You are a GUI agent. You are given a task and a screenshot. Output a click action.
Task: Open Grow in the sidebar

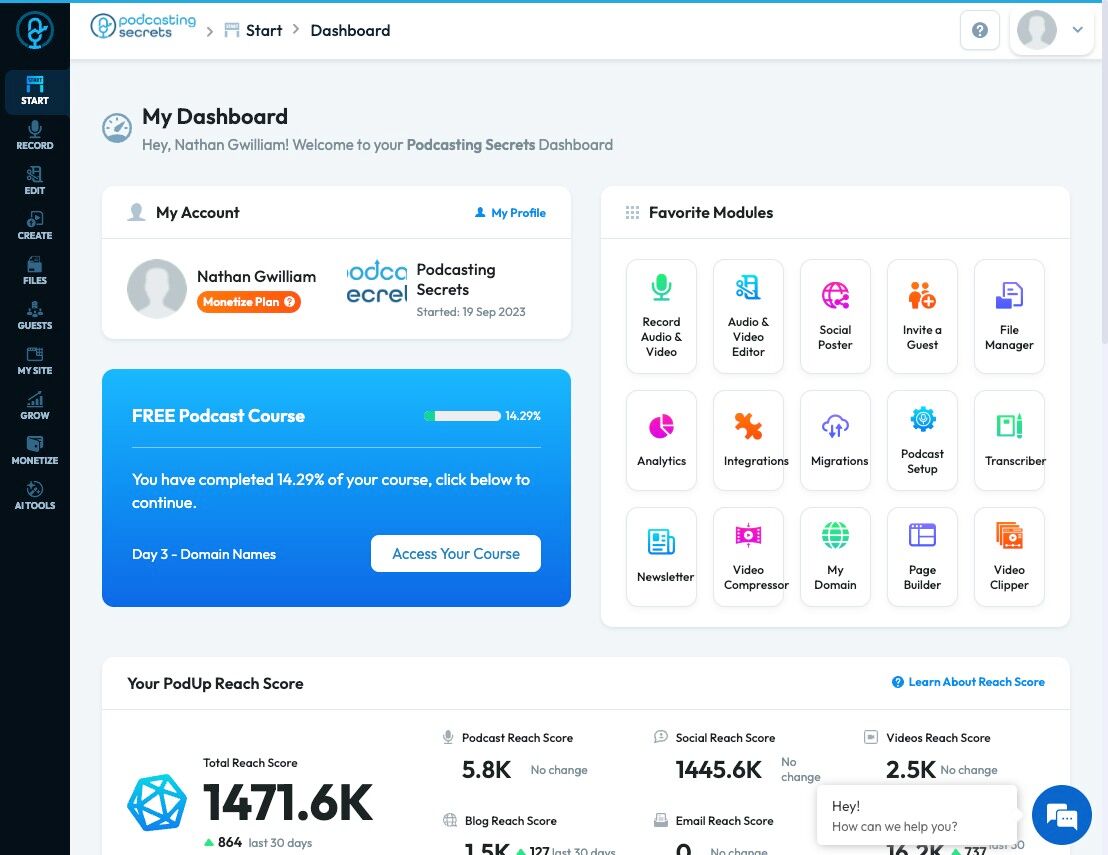tap(35, 406)
